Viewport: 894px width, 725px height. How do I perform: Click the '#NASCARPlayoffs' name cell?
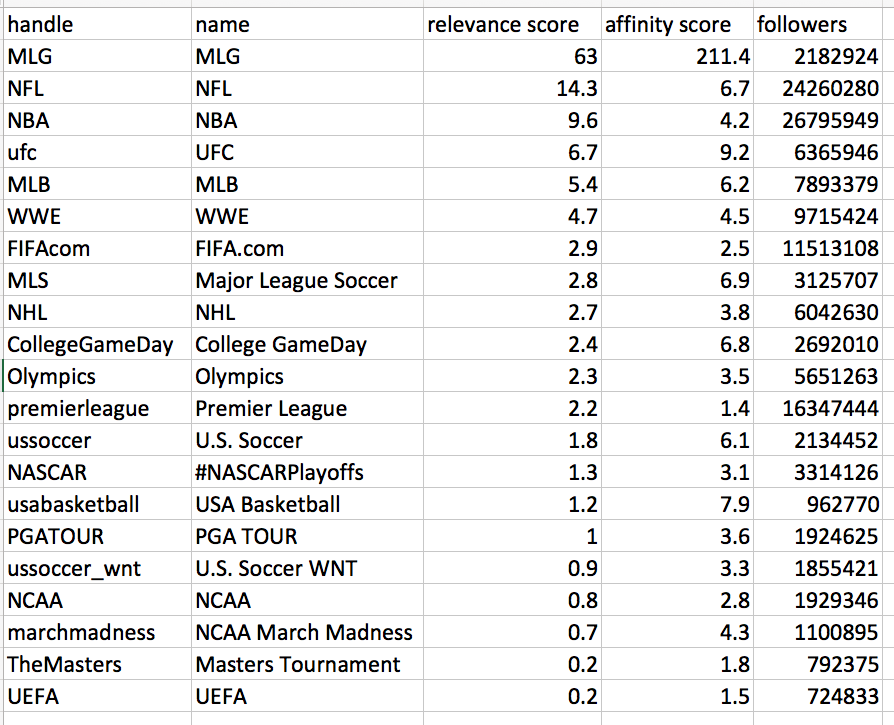click(x=307, y=472)
